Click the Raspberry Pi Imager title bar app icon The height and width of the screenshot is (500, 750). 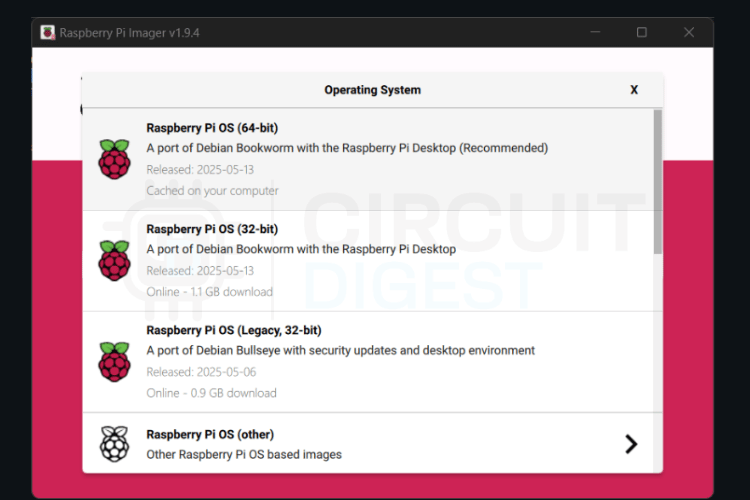[47, 32]
